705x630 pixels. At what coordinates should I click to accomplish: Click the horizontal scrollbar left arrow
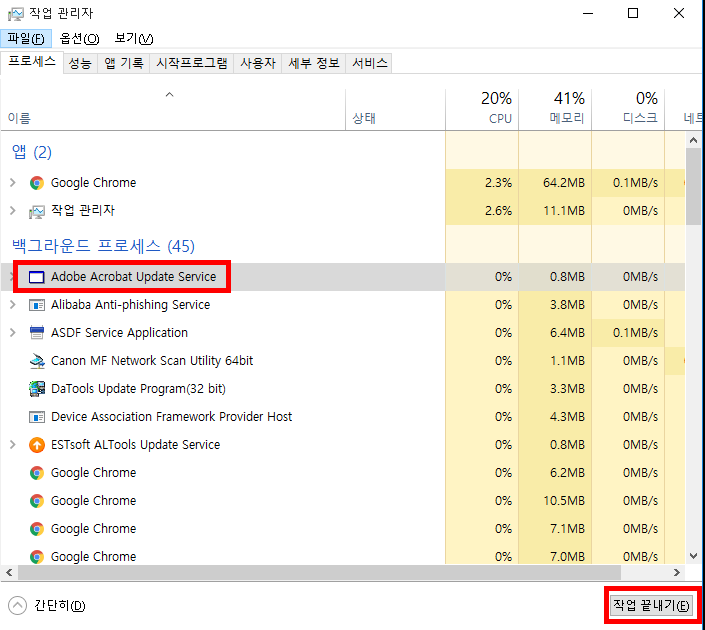pos(9,572)
